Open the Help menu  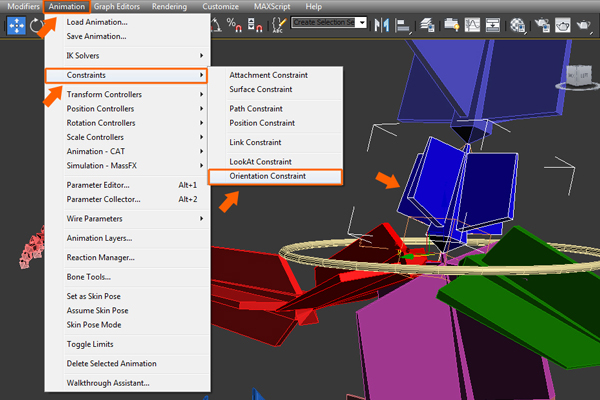[x=313, y=7]
